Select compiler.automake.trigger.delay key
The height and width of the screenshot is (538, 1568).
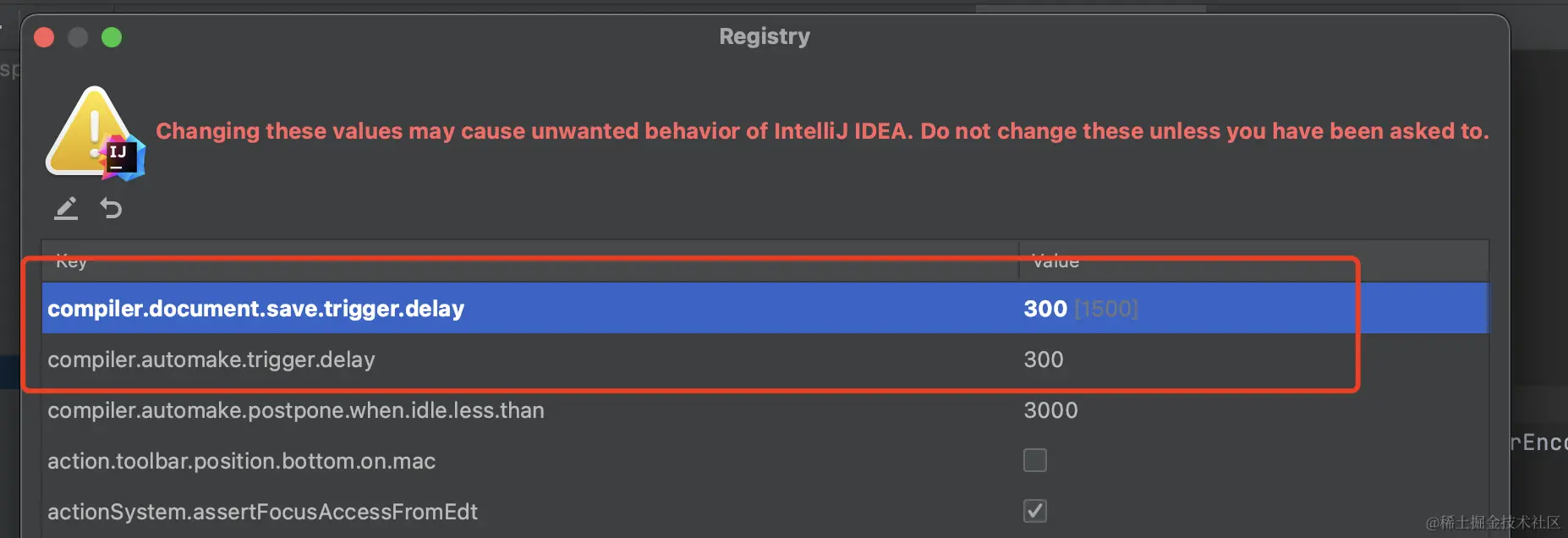click(211, 360)
